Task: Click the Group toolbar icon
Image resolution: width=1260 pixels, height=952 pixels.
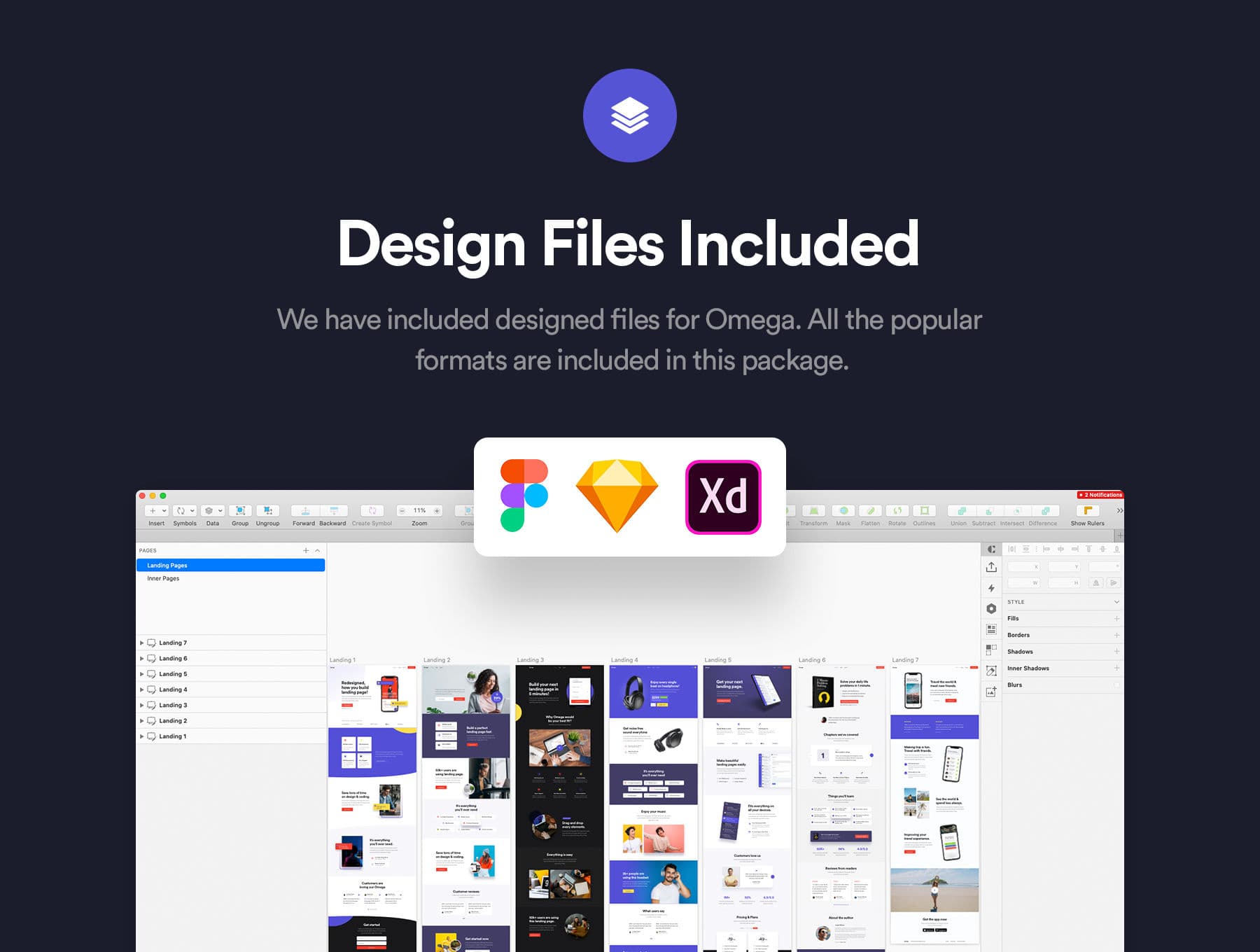Action: [240, 511]
